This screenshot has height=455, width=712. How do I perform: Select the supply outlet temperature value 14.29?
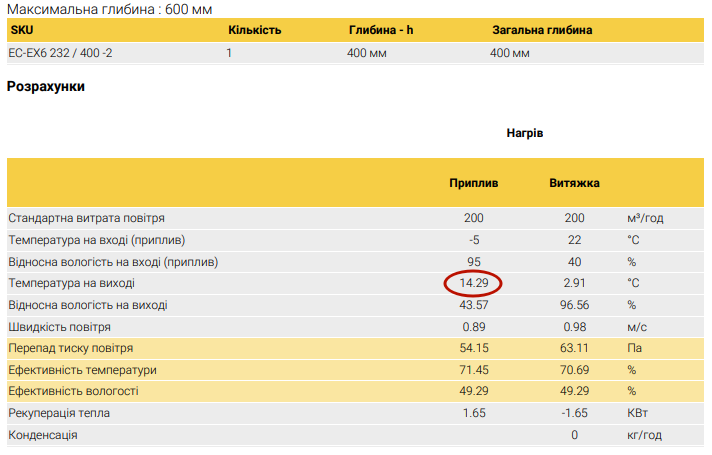pos(474,283)
